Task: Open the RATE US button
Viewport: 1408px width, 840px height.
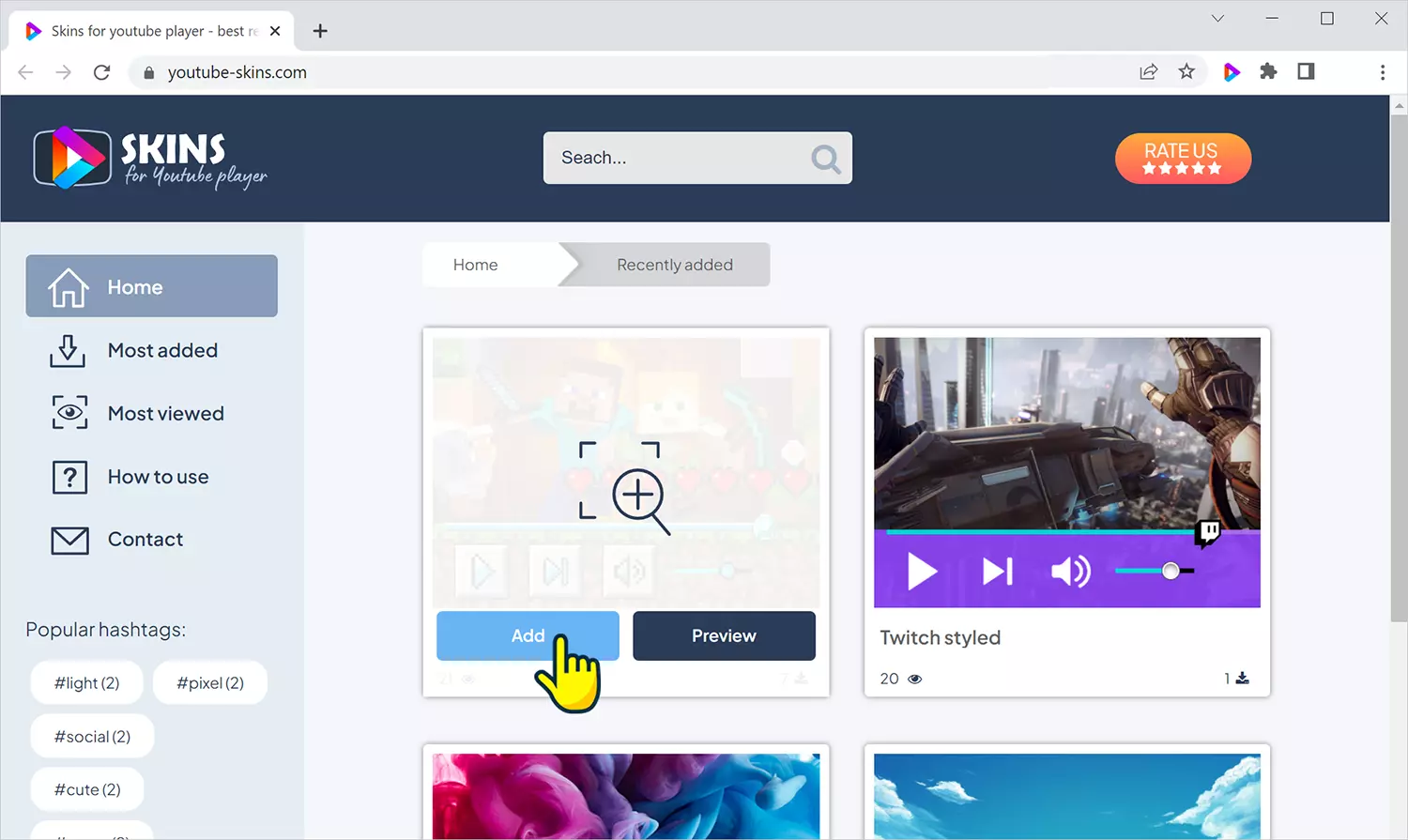Action: [x=1183, y=158]
